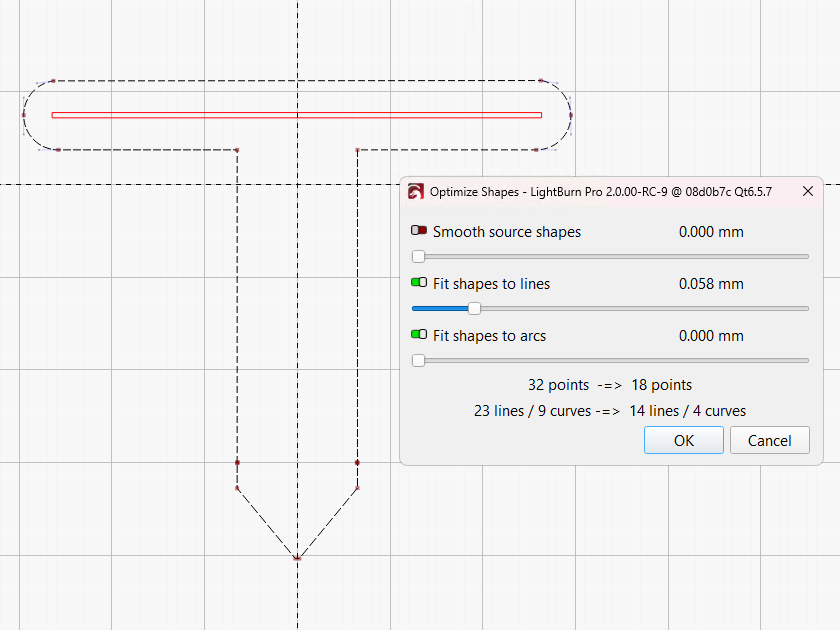The width and height of the screenshot is (840, 630).
Task: Click the Fit shapes to arcs 0.000 mm value
Action: click(711, 336)
